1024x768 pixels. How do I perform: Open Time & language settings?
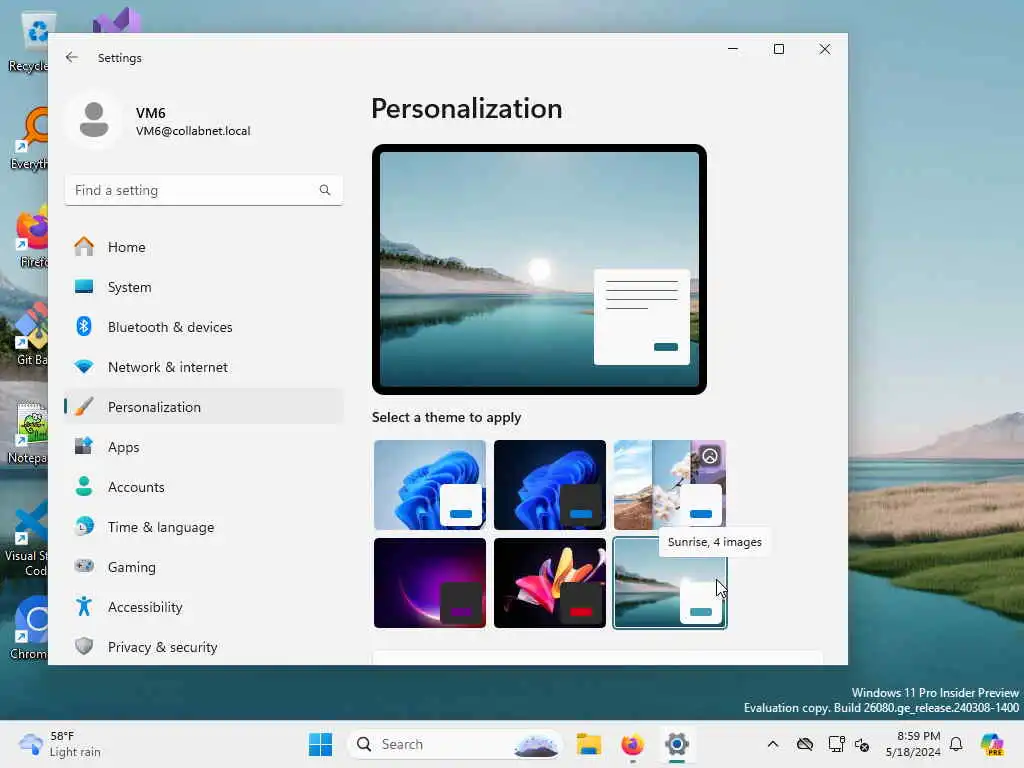[x=204, y=527]
